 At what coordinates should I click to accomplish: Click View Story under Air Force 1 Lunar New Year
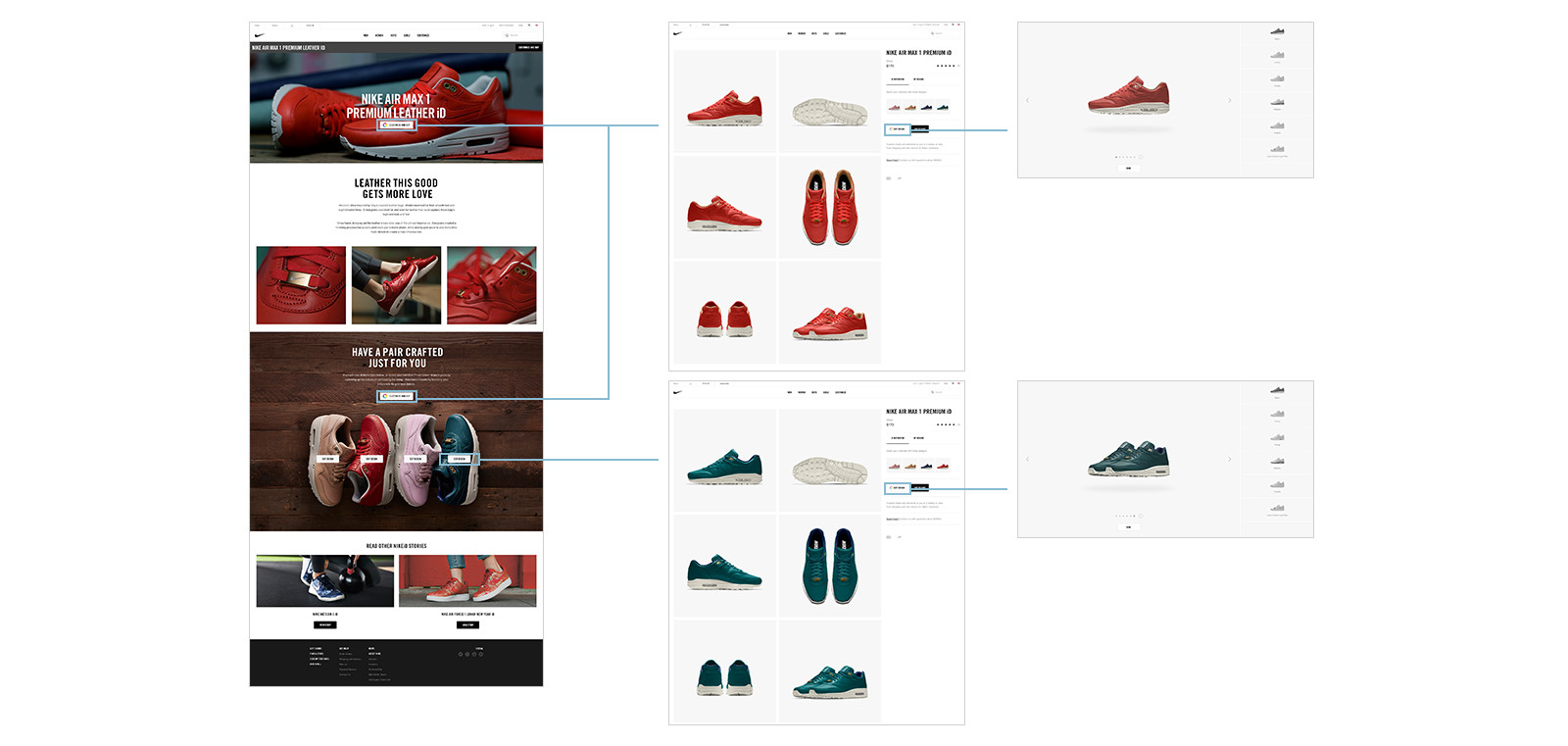click(467, 624)
